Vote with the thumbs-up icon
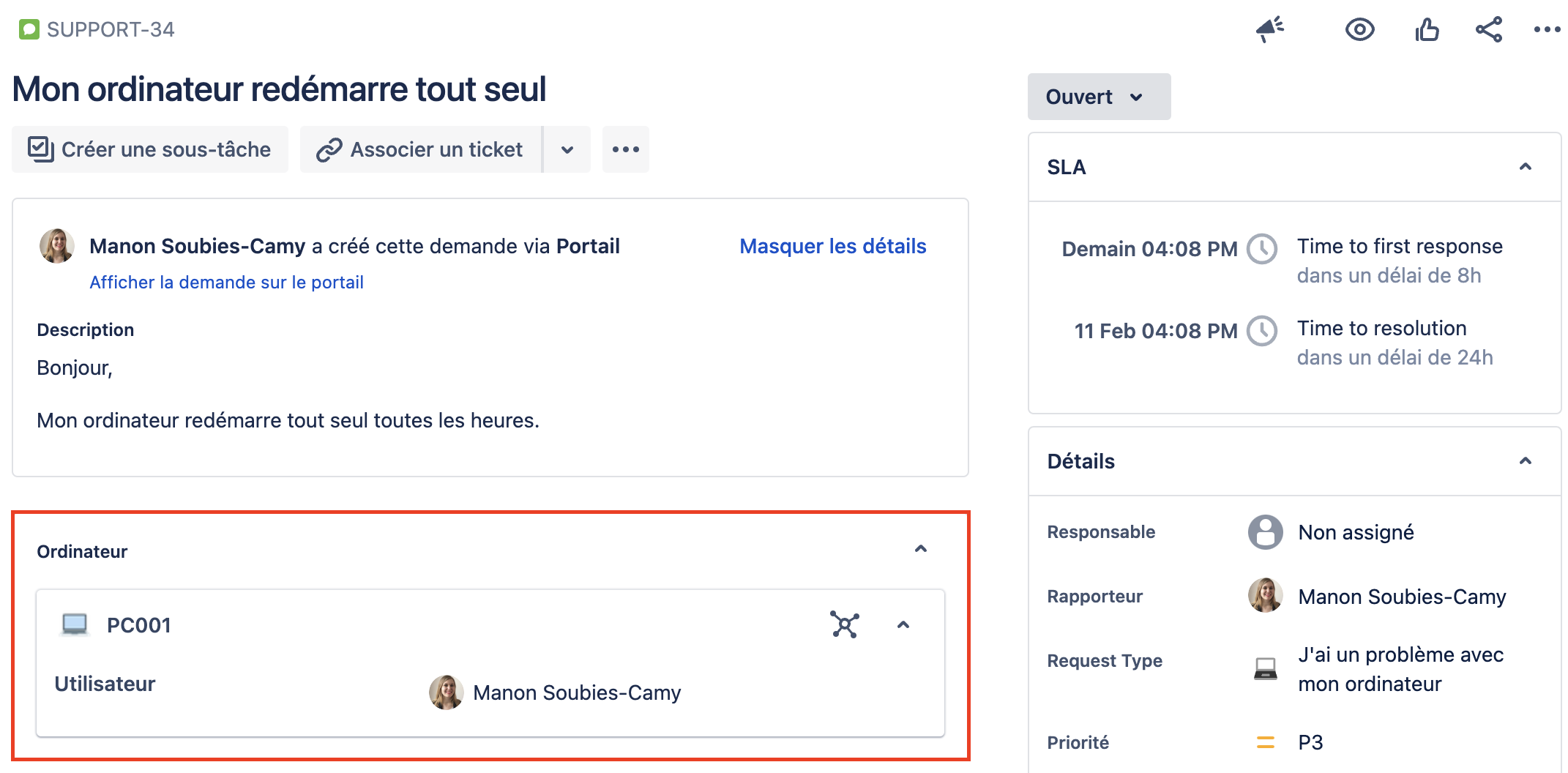The image size is (1568, 773). pos(1427,30)
